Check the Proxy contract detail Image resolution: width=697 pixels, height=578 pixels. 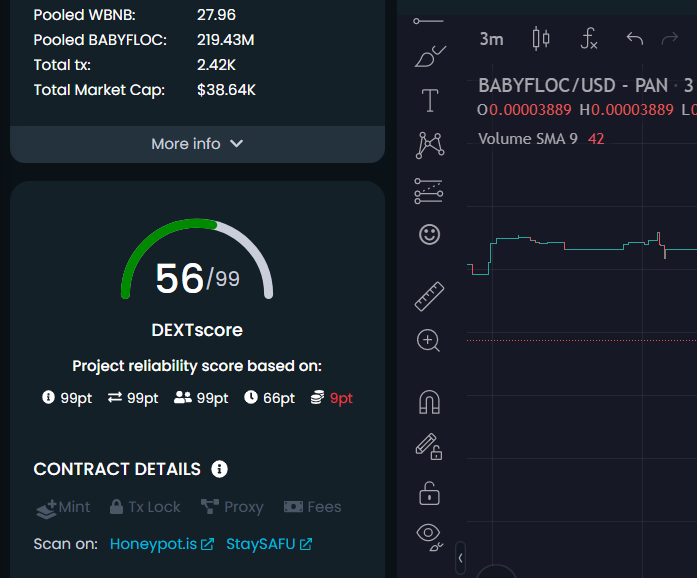[232, 507]
